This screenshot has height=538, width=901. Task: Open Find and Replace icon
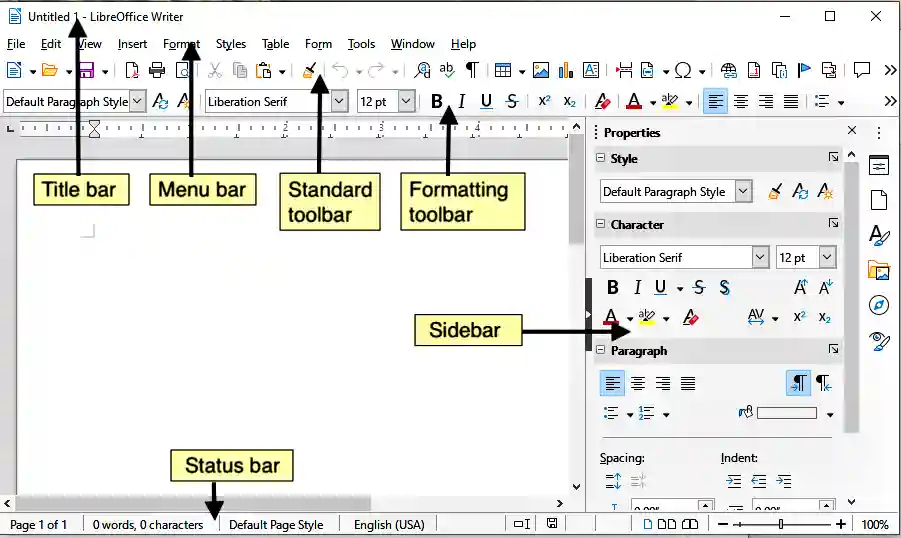(x=422, y=70)
